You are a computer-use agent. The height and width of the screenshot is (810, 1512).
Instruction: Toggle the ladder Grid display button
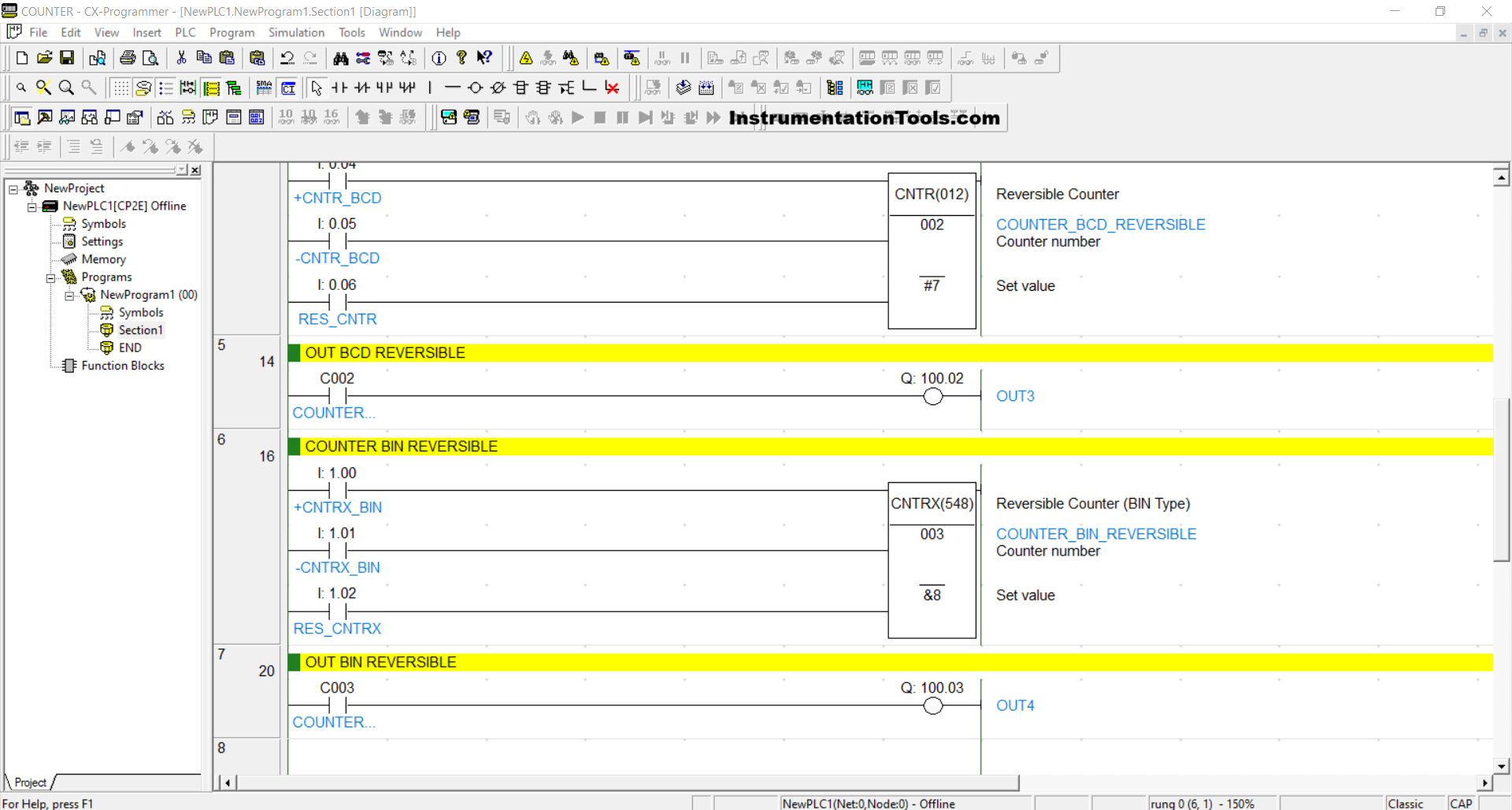[120, 87]
